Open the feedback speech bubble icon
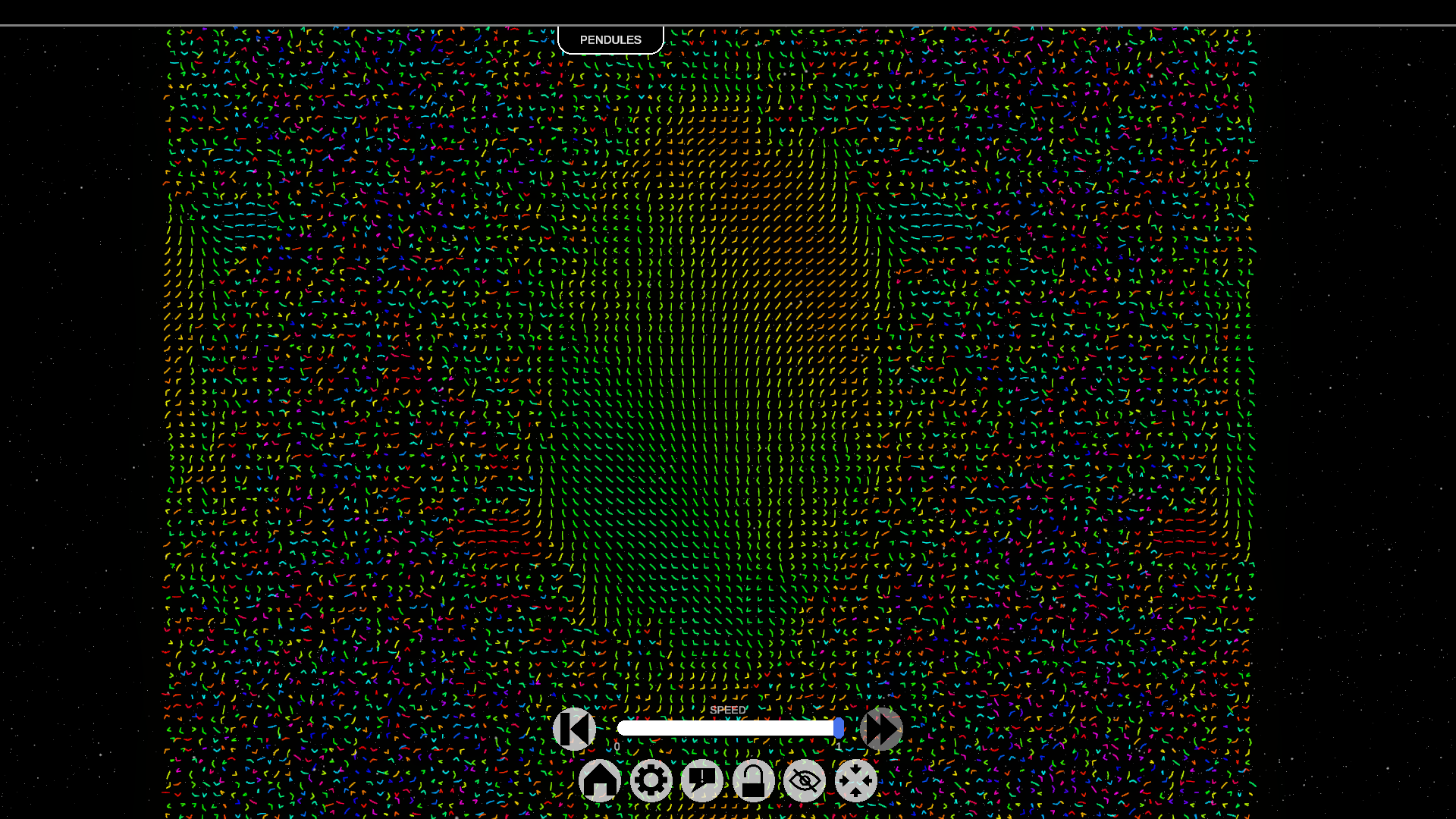This screenshot has height=819, width=1456. (x=702, y=780)
